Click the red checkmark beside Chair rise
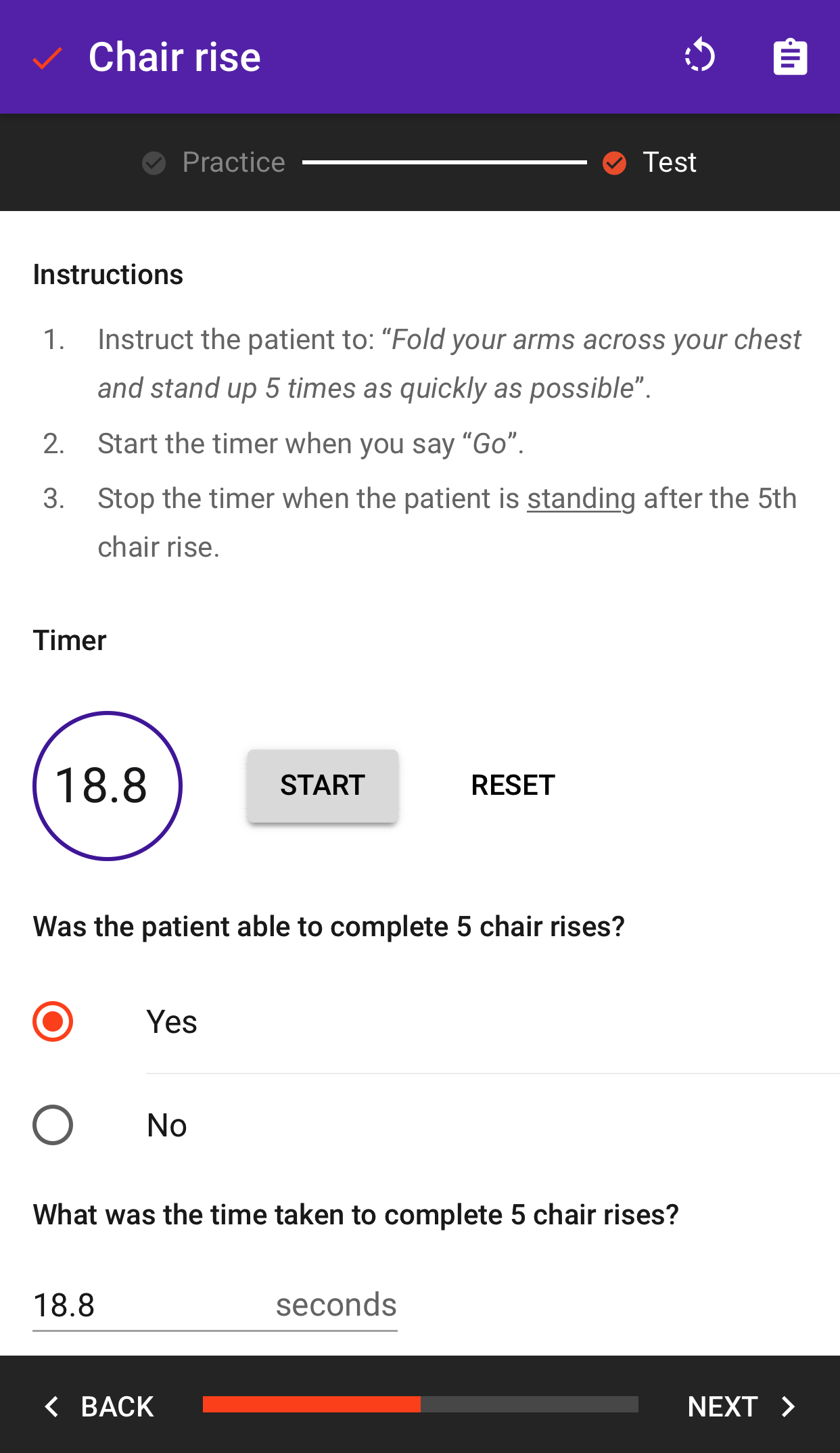This screenshot has height=1453, width=840. pos(47,58)
